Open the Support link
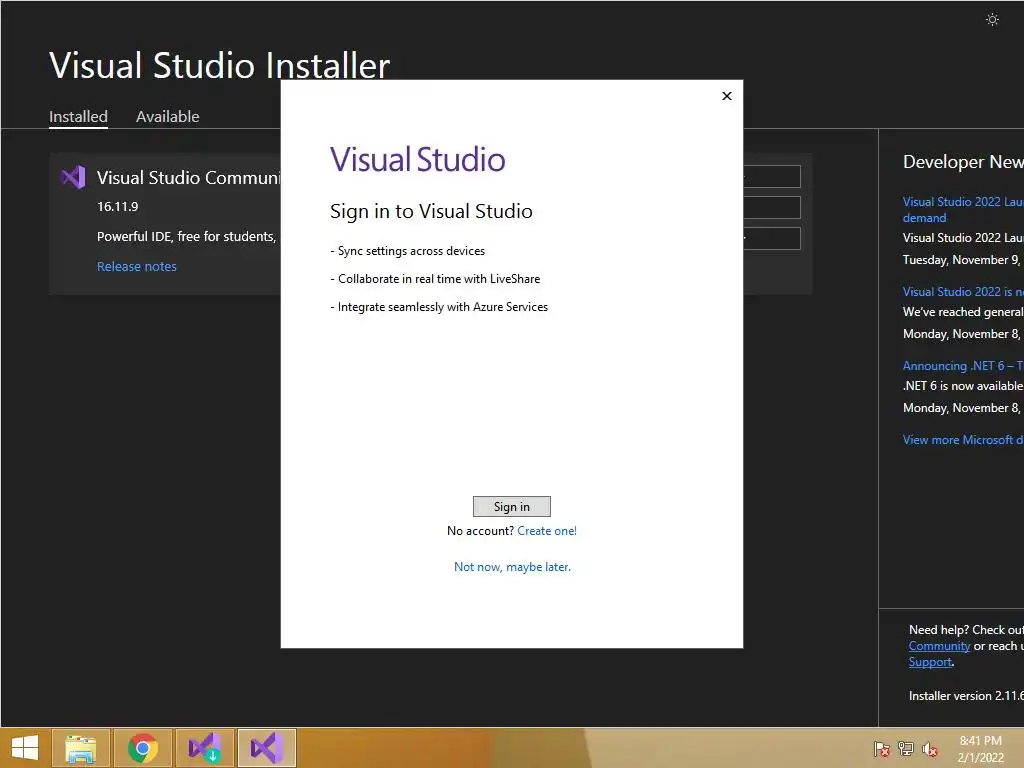 coord(930,662)
